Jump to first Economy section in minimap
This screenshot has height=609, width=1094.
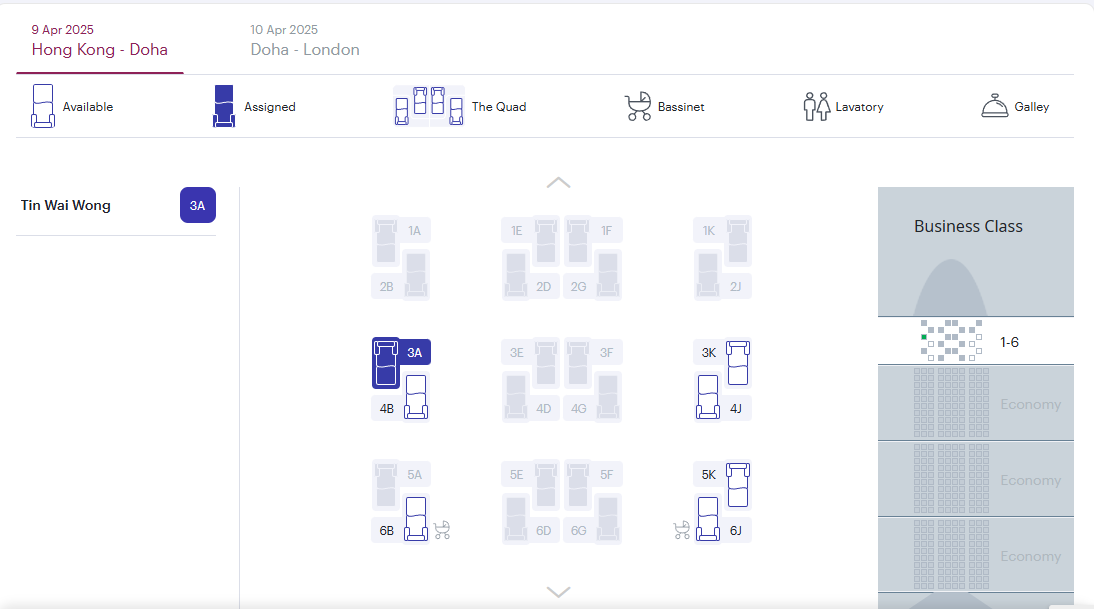pos(975,403)
